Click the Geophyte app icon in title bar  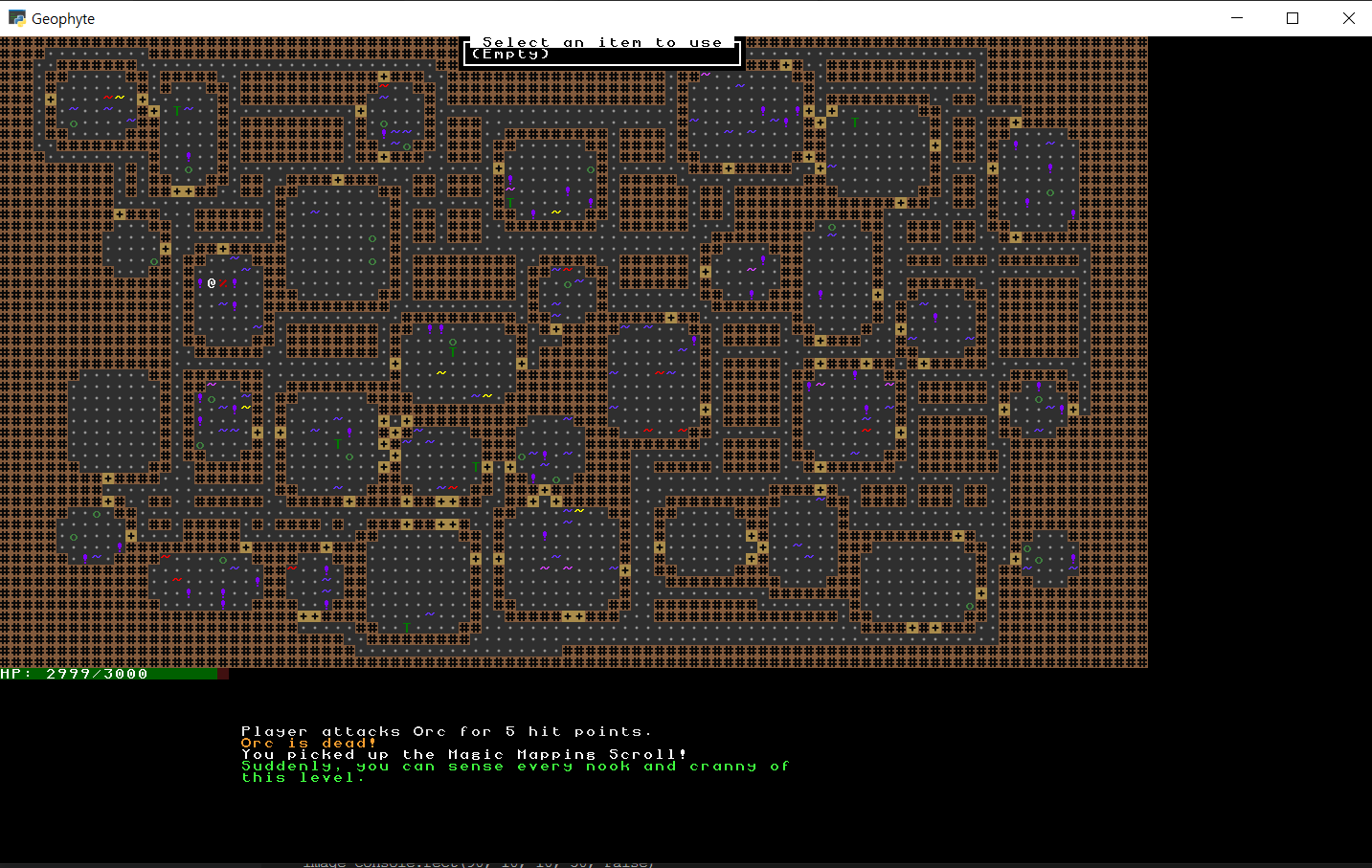[16, 18]
